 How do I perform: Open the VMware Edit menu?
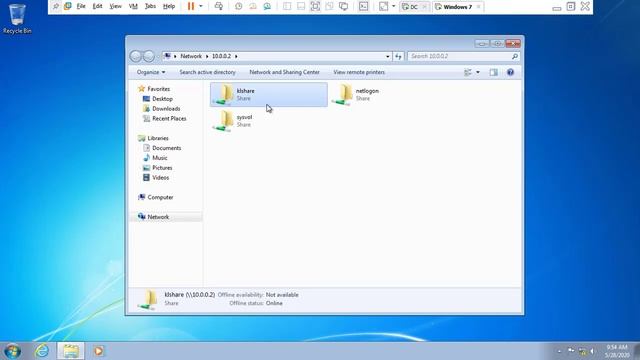tap(97, 6)
